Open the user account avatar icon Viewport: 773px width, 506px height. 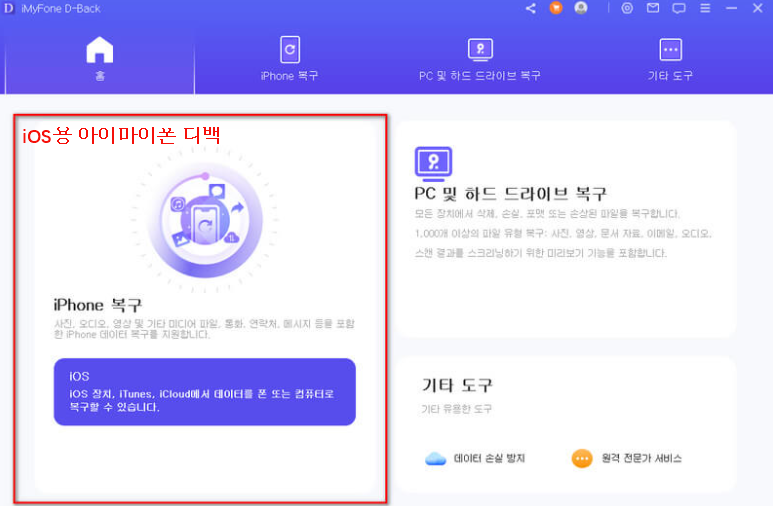coord(581,8)
